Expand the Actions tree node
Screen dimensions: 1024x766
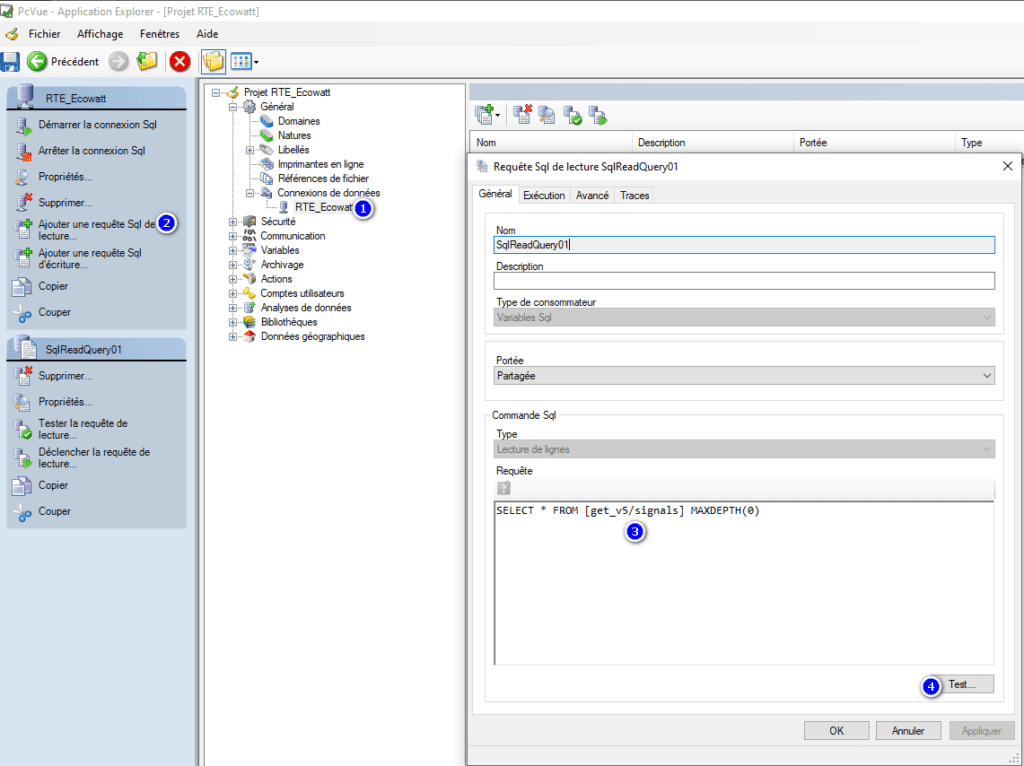tap(232, 279)
